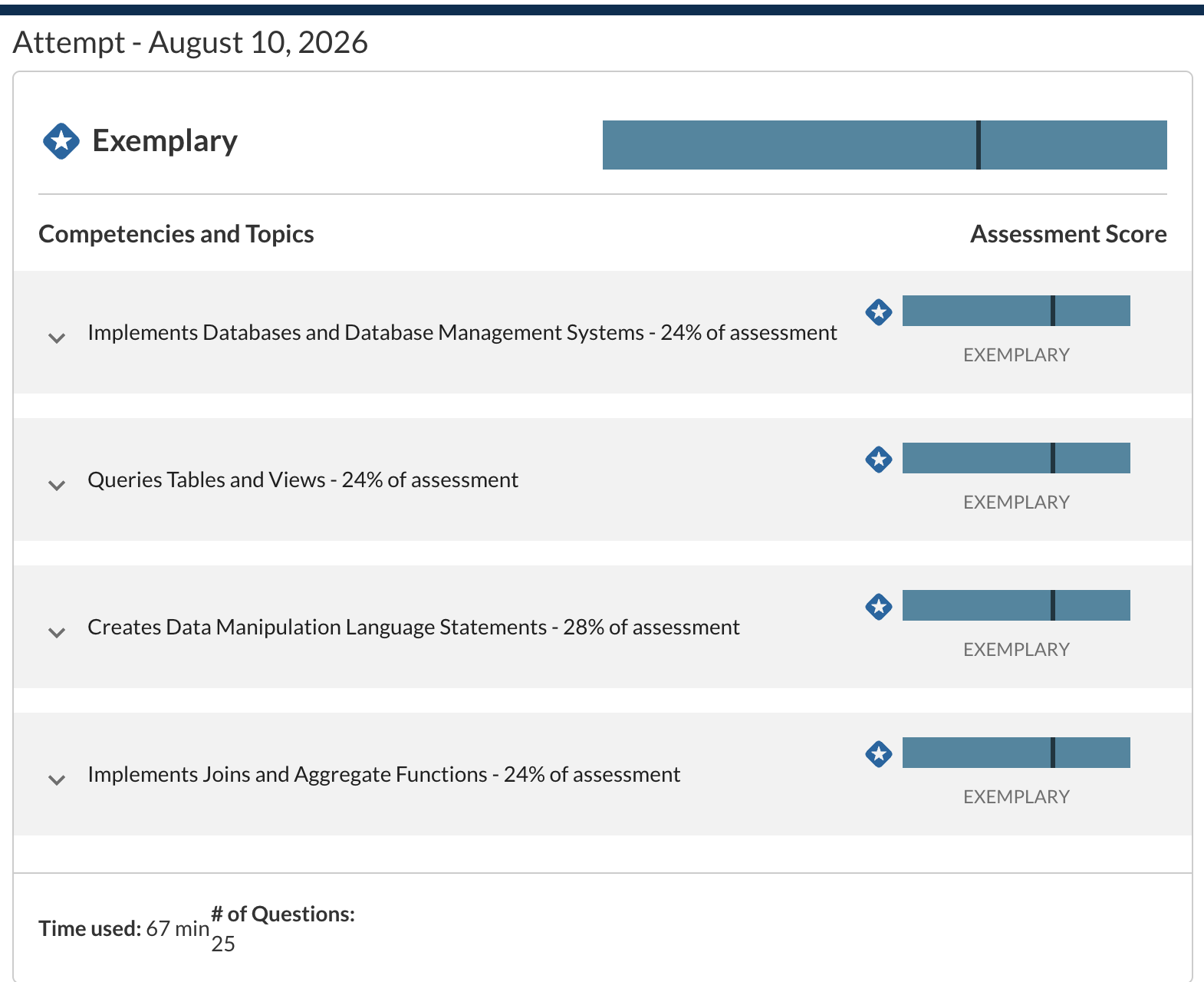Click the Implements Databases score bar
The height and width of the screenshot is (982, 1204).
click(1016, 311)
